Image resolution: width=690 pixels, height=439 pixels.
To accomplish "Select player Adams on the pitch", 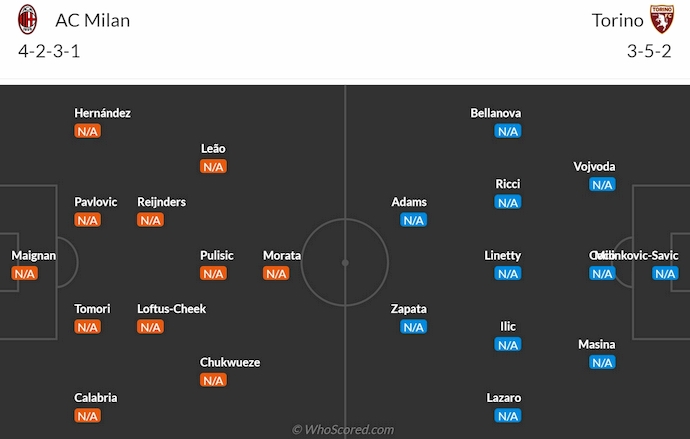I will point(409,202).
